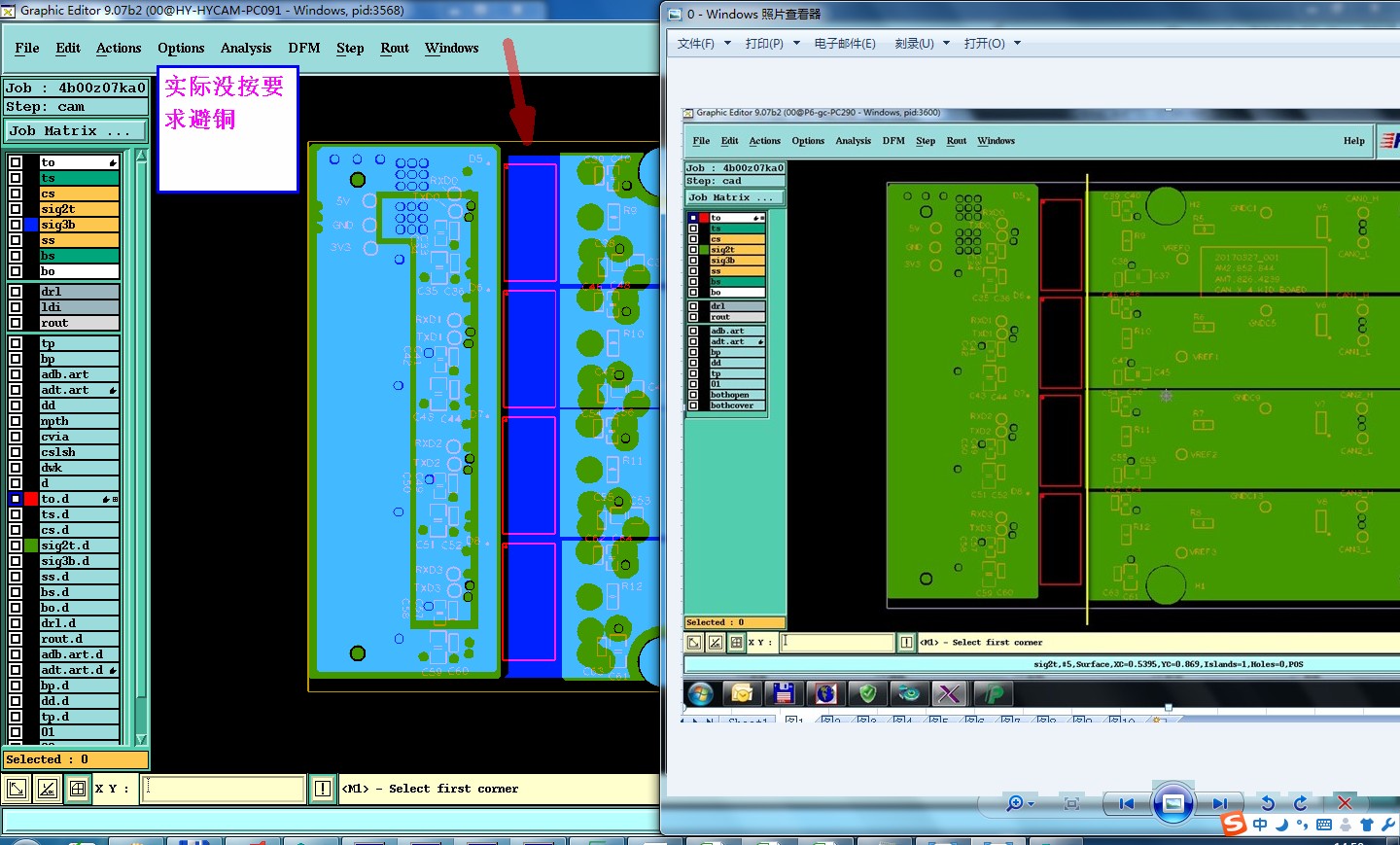This screenshot has width=1400, height=845.
Task: Click the user account icon in IME bar
Action: [x=1346, y=825]
